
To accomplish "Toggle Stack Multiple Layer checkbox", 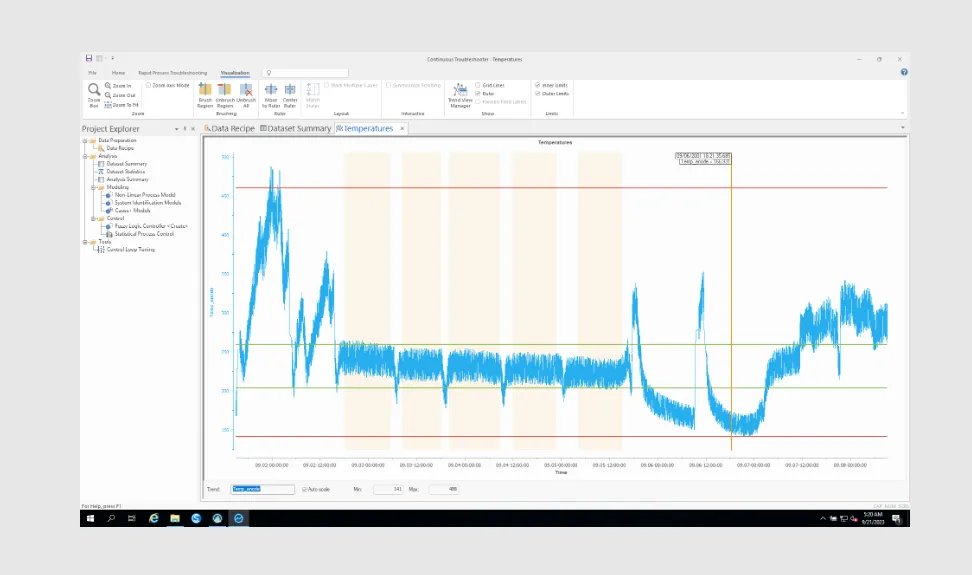I will 327,86.
